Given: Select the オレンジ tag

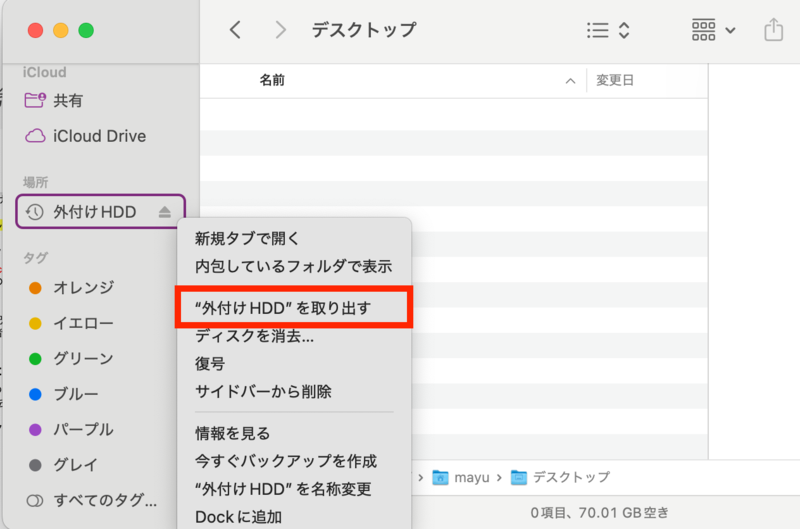Looking at the screenshot, I should (71, 288).
